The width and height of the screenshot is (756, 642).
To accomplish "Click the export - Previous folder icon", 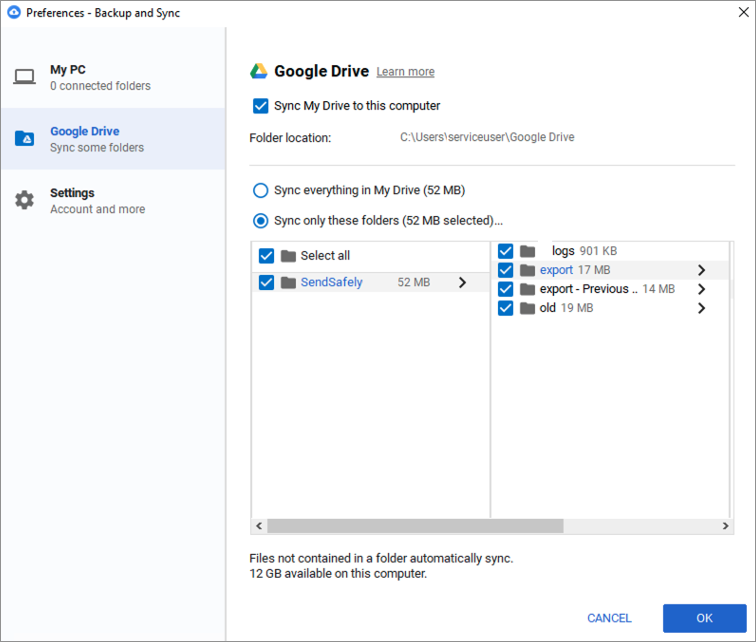I will tap(527, 289).
